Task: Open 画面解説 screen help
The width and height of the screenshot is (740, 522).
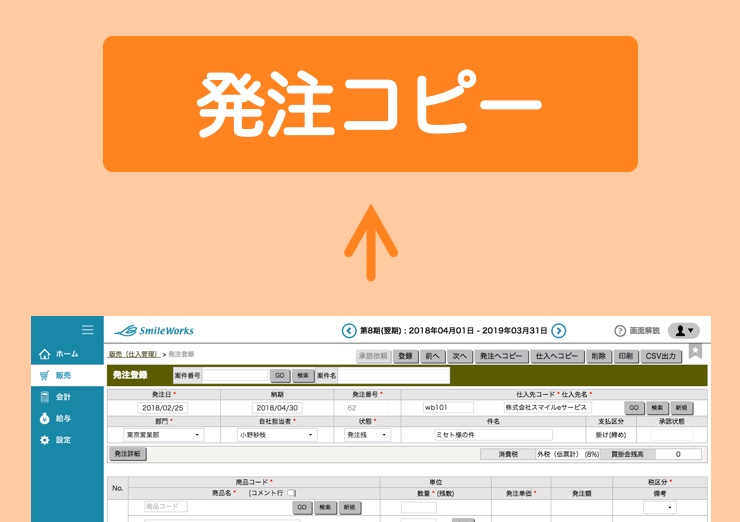Action: (x=637, y=330)
